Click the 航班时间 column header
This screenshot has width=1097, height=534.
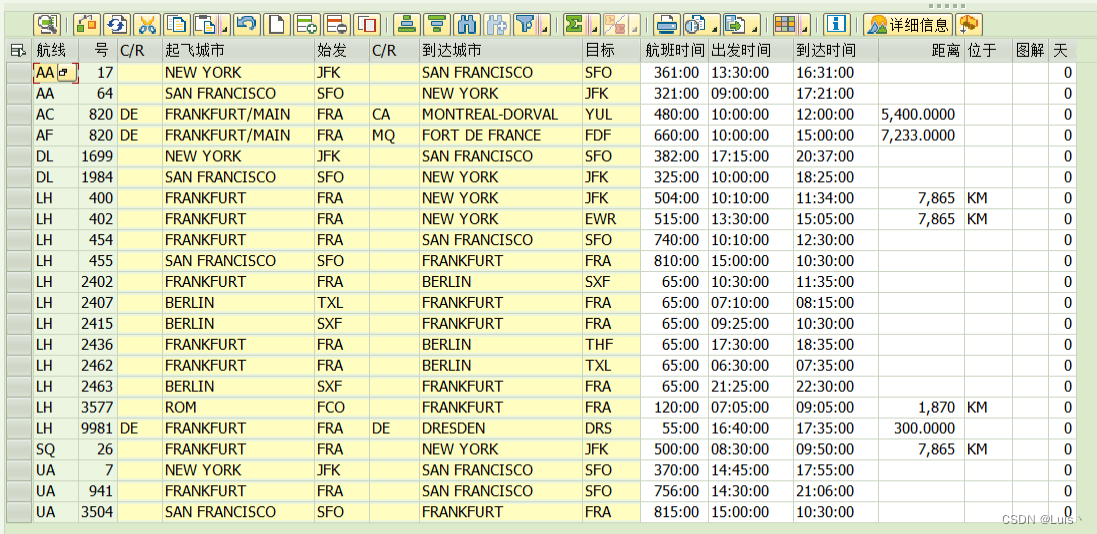click(x=673, y=50)
